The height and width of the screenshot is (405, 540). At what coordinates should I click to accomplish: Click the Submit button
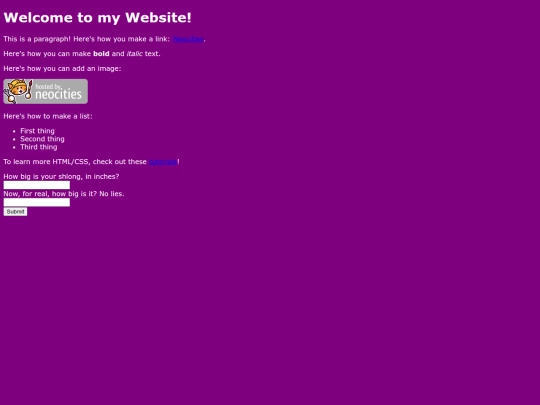(15, 212)
